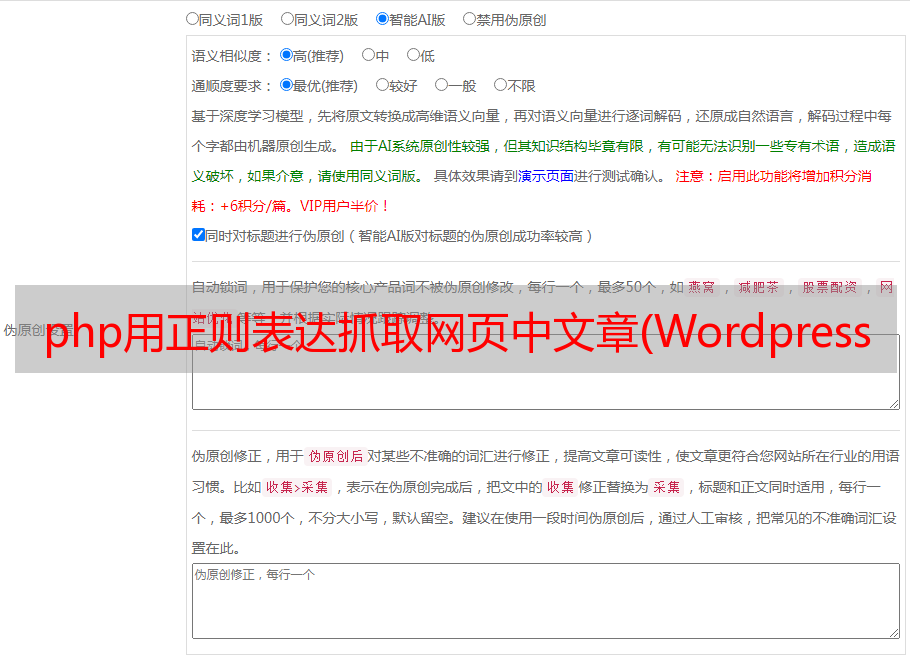The height and width of the screenshot is (658, 911).
Task: Click the 燕窝 example tag
Action: pyautogui.click(x=702, y=287)
